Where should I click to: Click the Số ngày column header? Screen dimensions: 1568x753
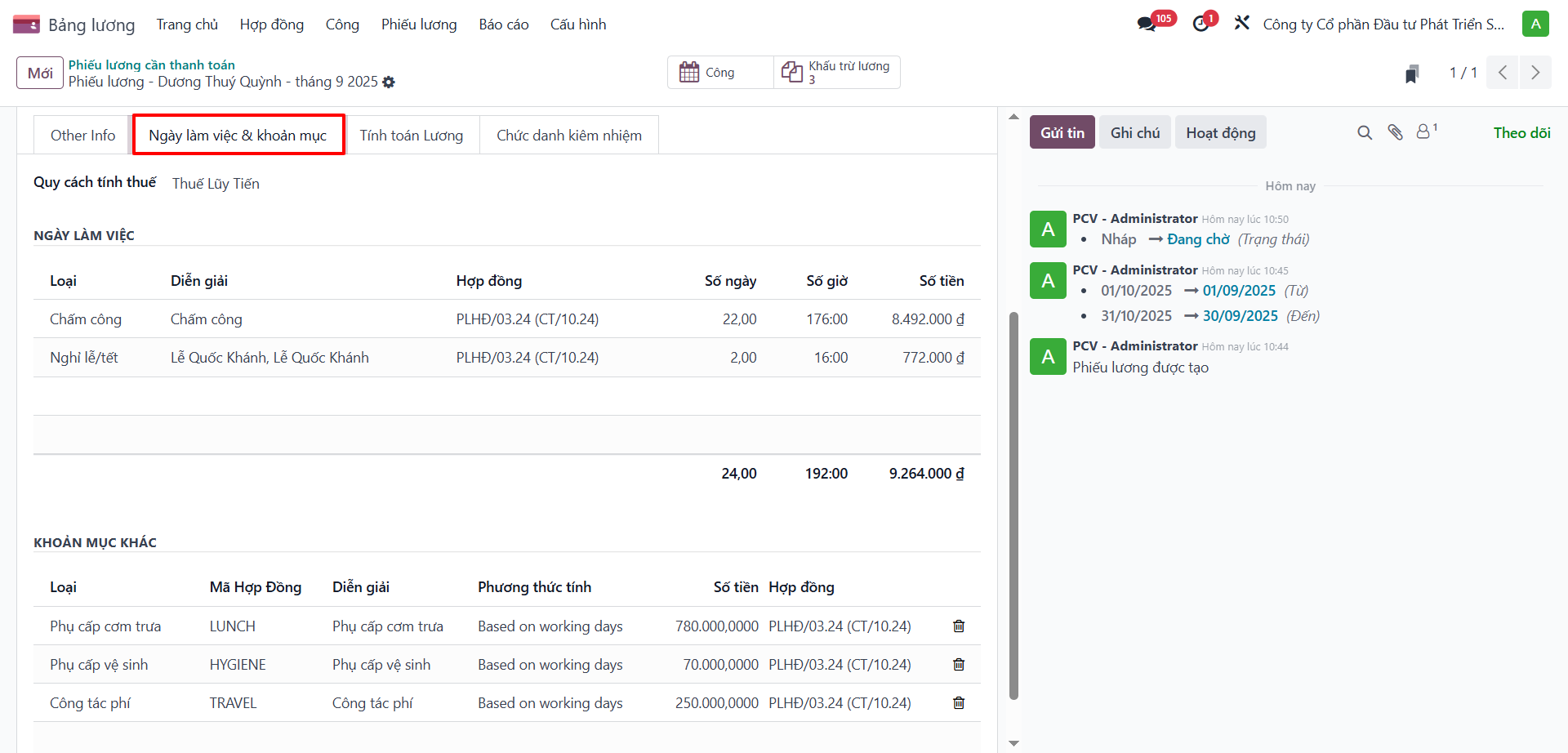click(730, 281)
